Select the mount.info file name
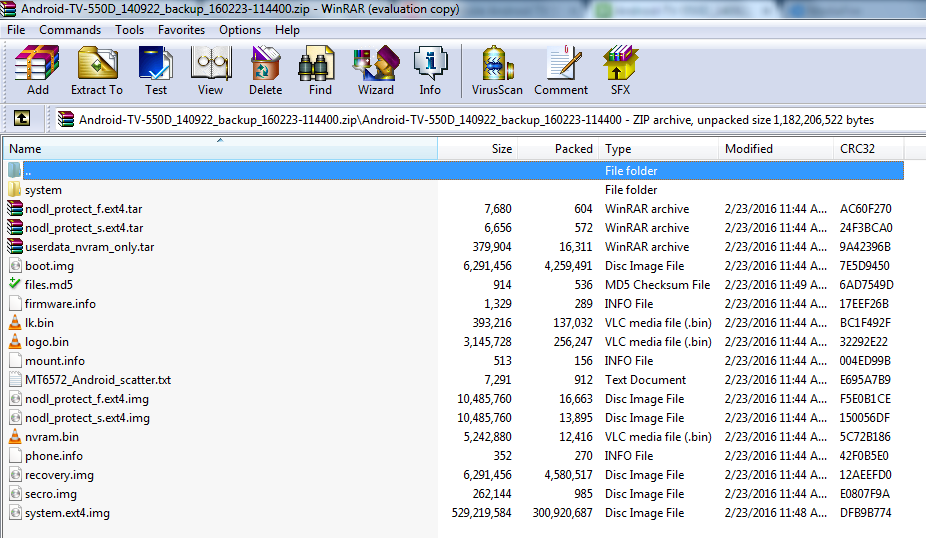The height and width of the screenshot is (538, 926). [55, 361]
